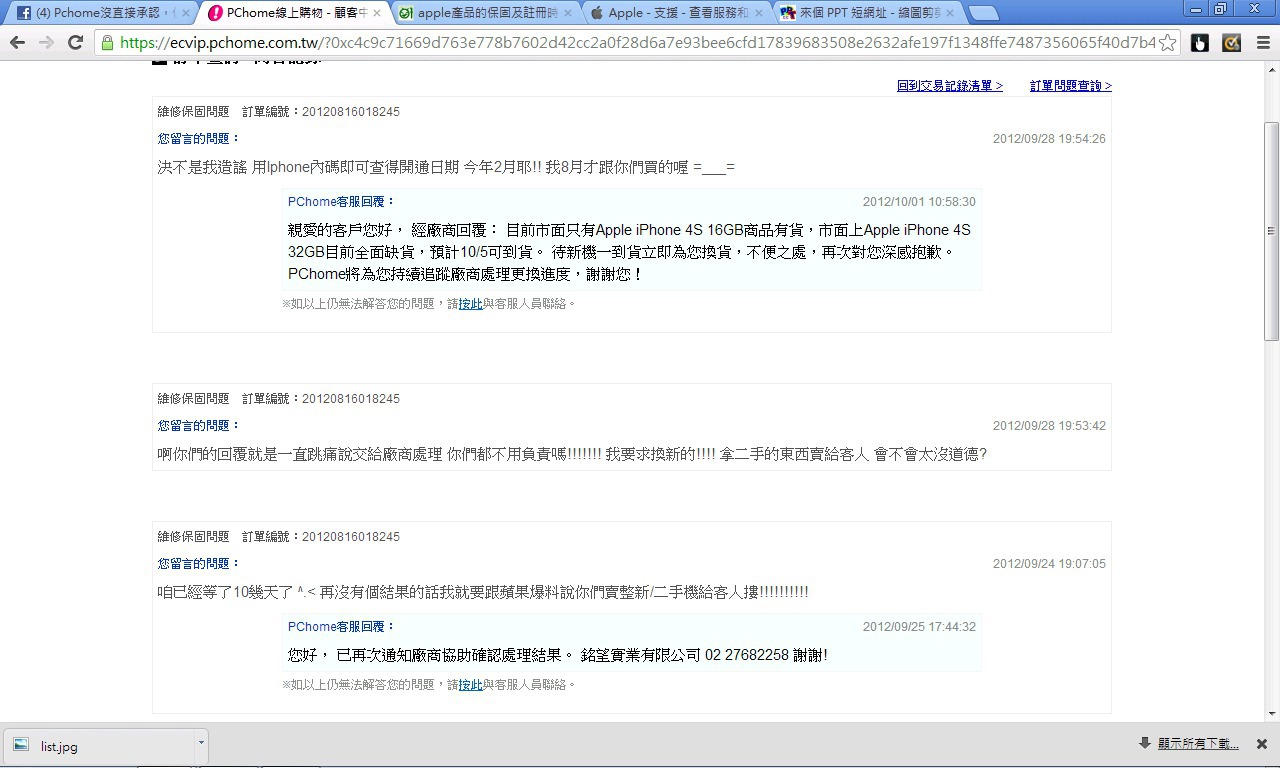The image size is (1280, 768).
Task: Reload the page with the refresh icon
Action: pyautogui.click(x=75, y=43)
